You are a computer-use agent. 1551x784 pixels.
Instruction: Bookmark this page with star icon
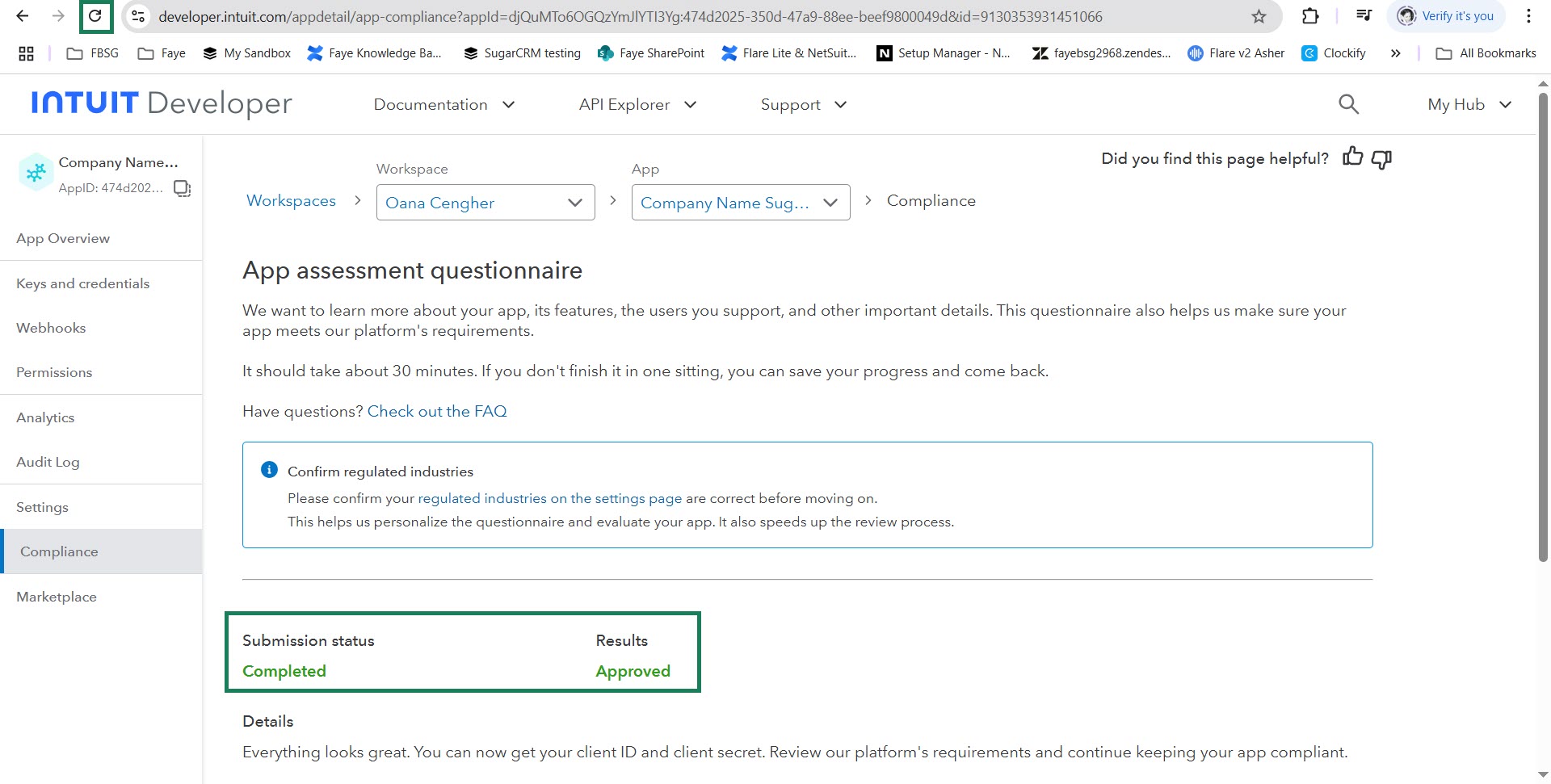coord(1259,16)
